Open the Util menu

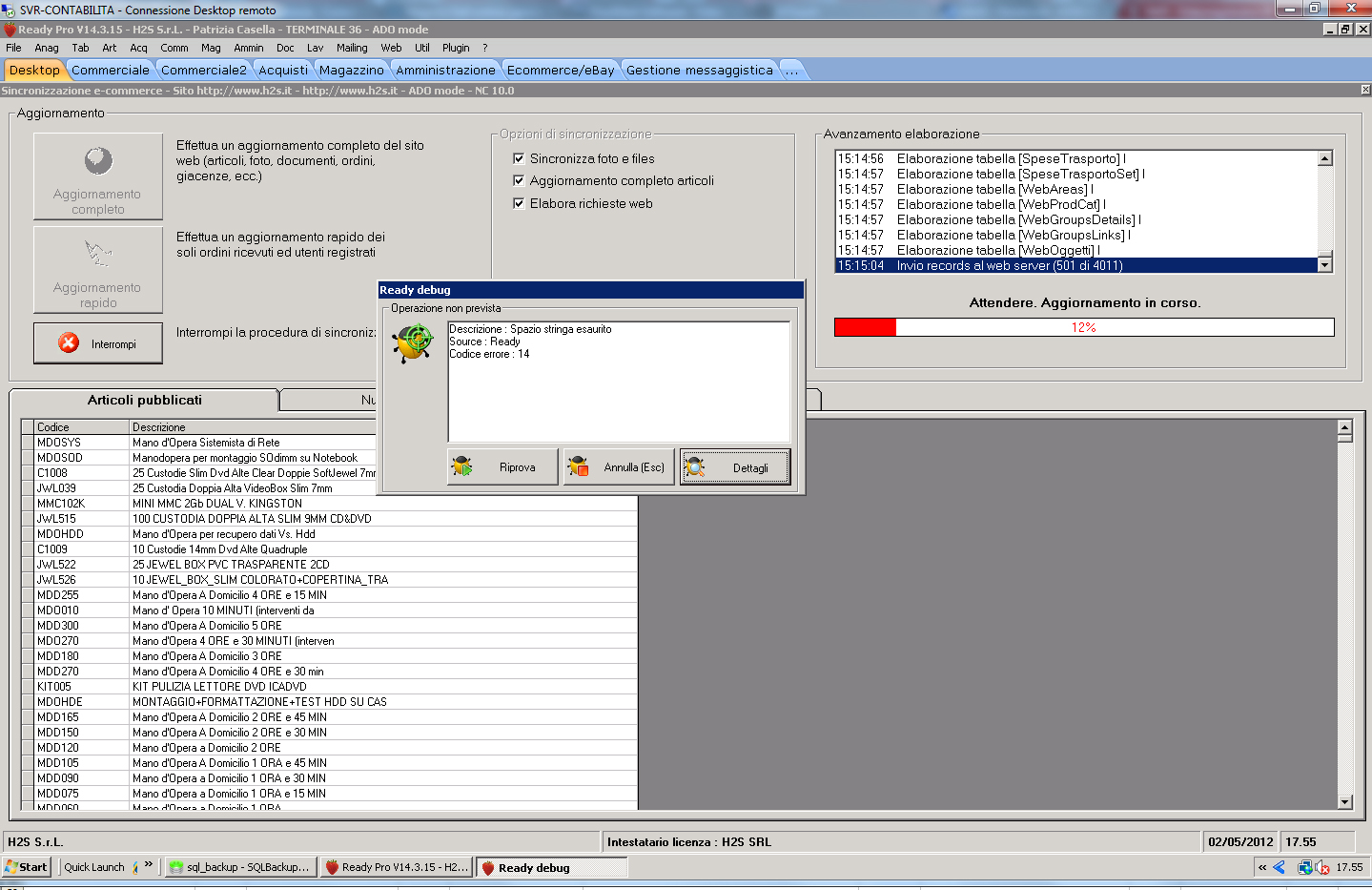pos(422,48)
